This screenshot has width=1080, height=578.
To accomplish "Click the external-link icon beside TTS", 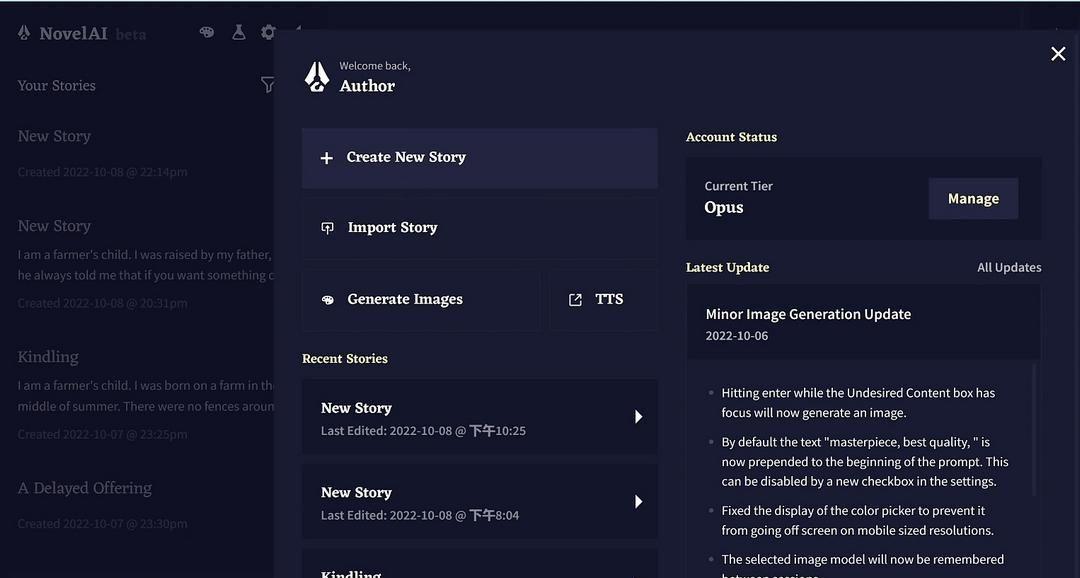I will click(575, 300).
